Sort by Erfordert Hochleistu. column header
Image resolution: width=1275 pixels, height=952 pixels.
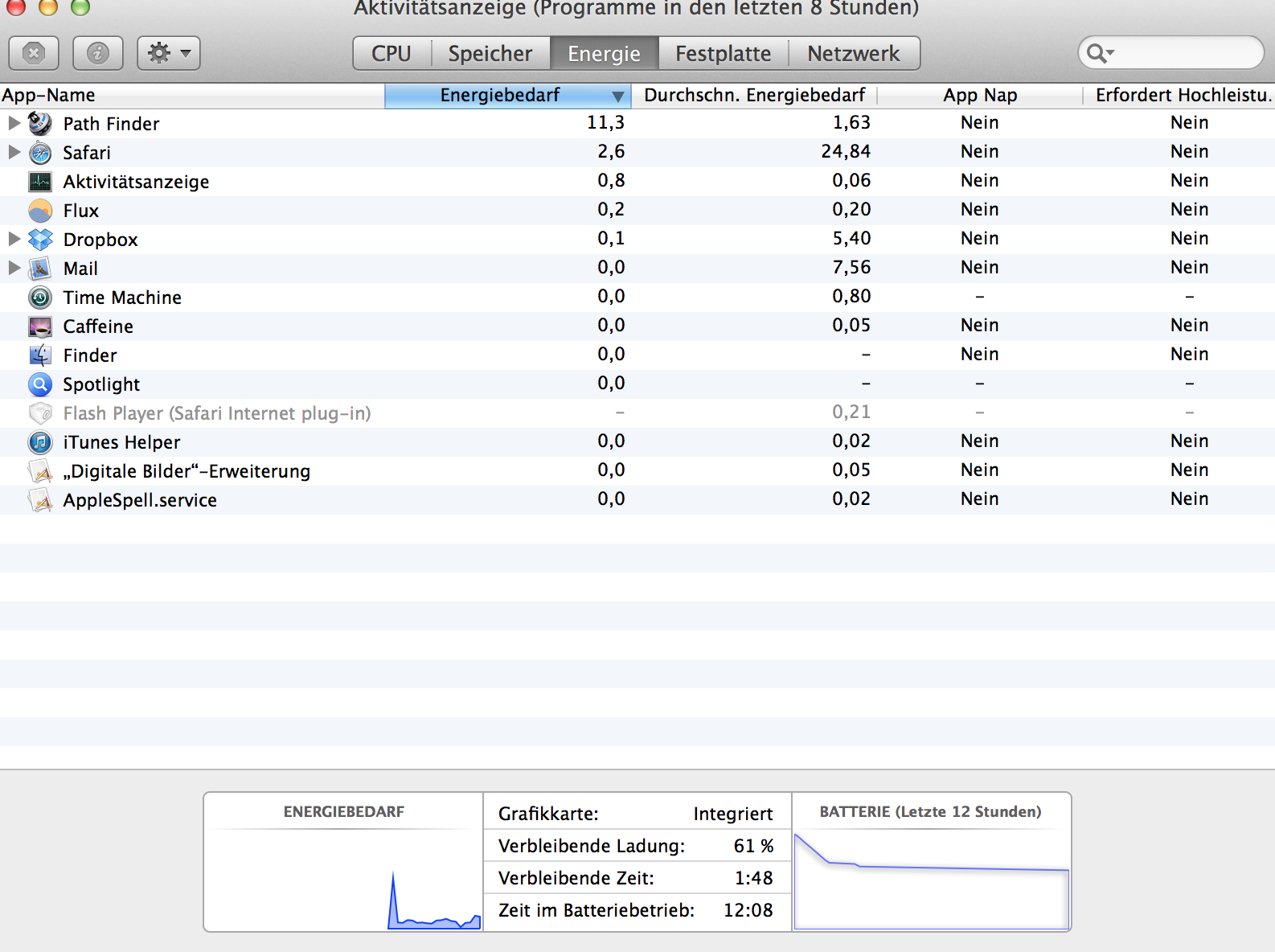tap(1179, 96)
